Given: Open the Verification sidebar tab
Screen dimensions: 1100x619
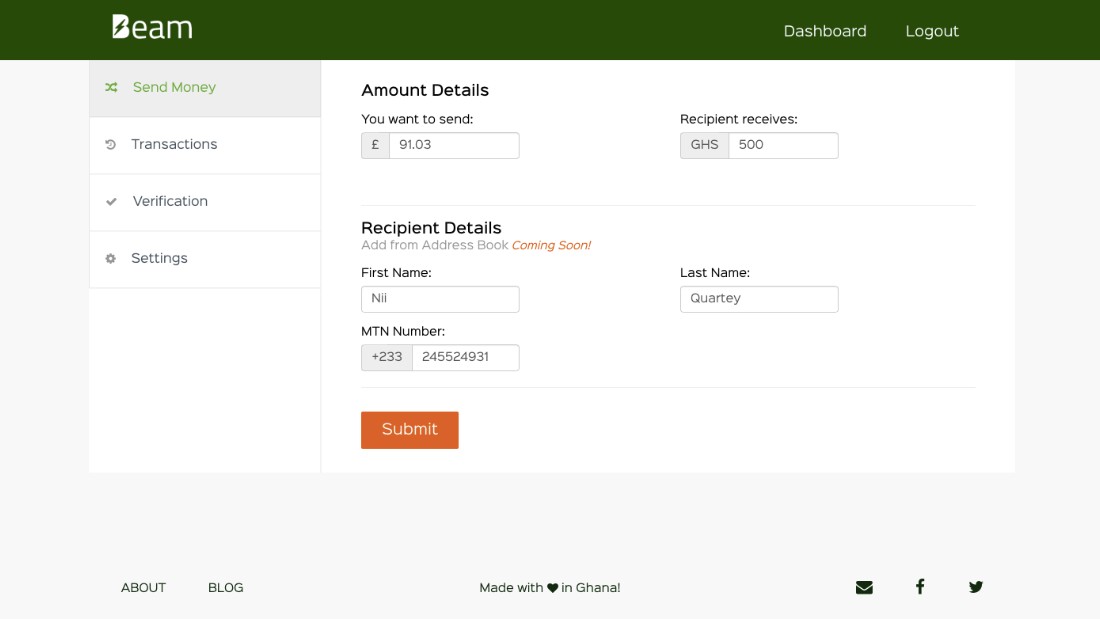Looking at the screenshot, I should tap(205, 202).
